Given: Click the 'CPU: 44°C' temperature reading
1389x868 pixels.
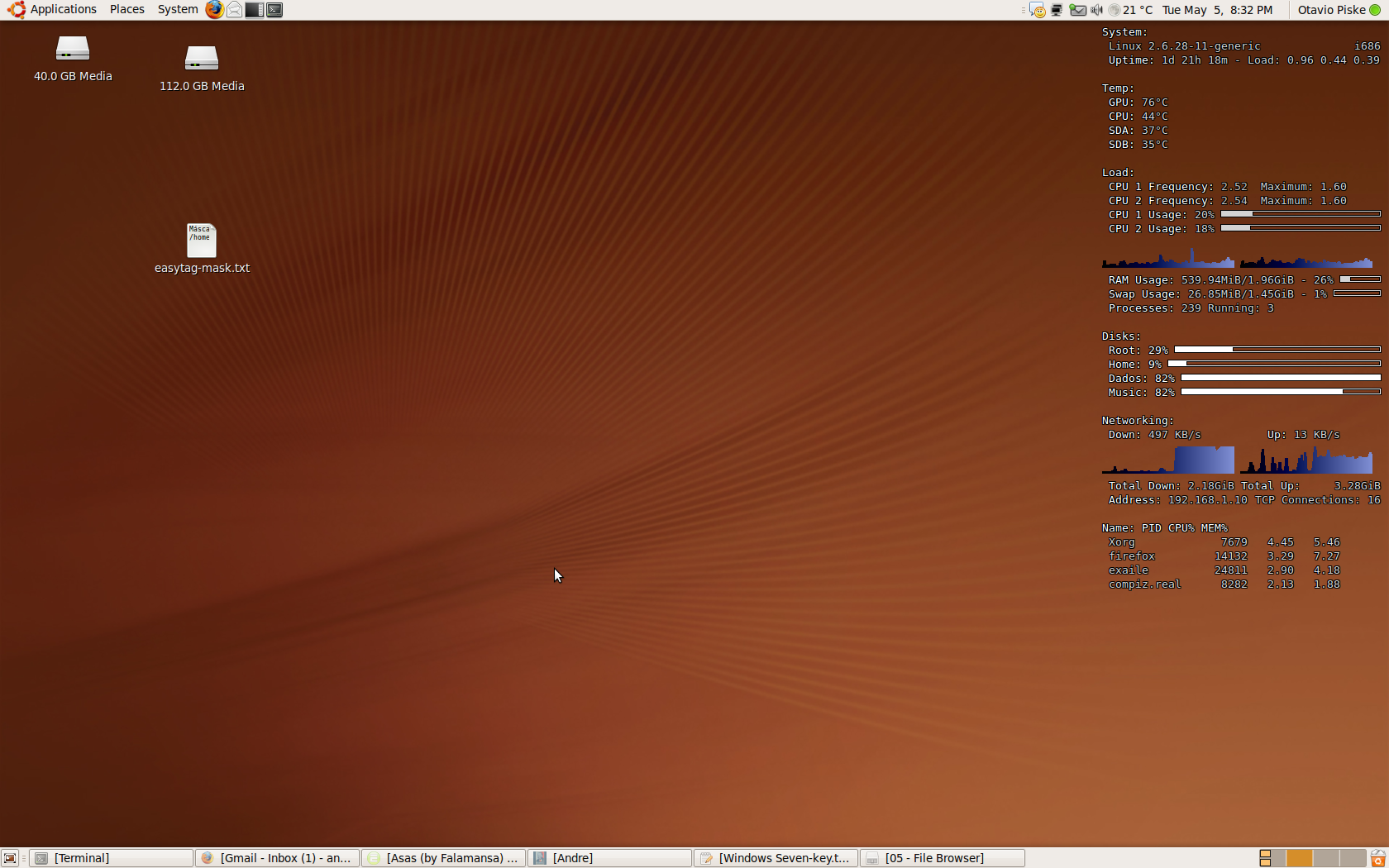Looking at the screenshot, I should point(1138,117).
